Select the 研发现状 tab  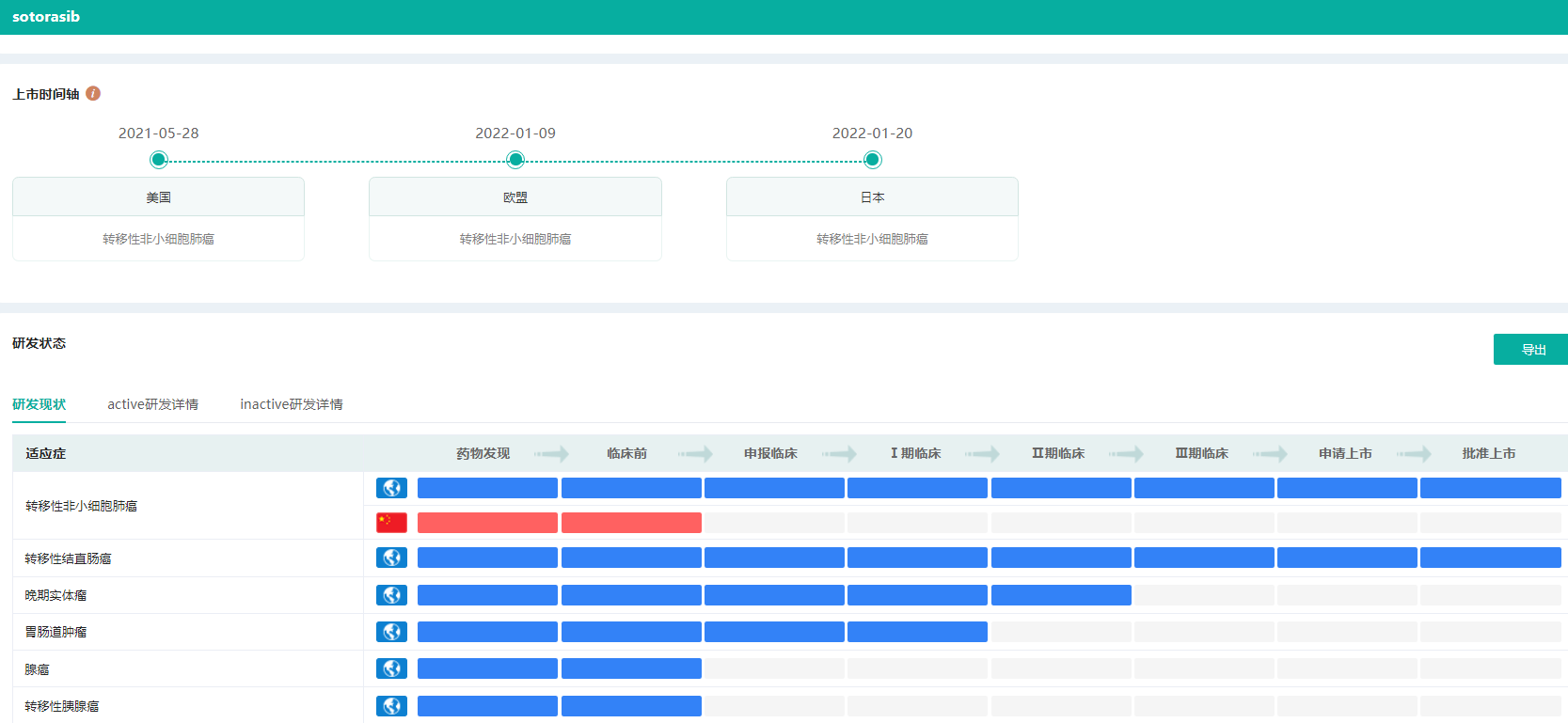pyautogui.click(x=39, y=404)
